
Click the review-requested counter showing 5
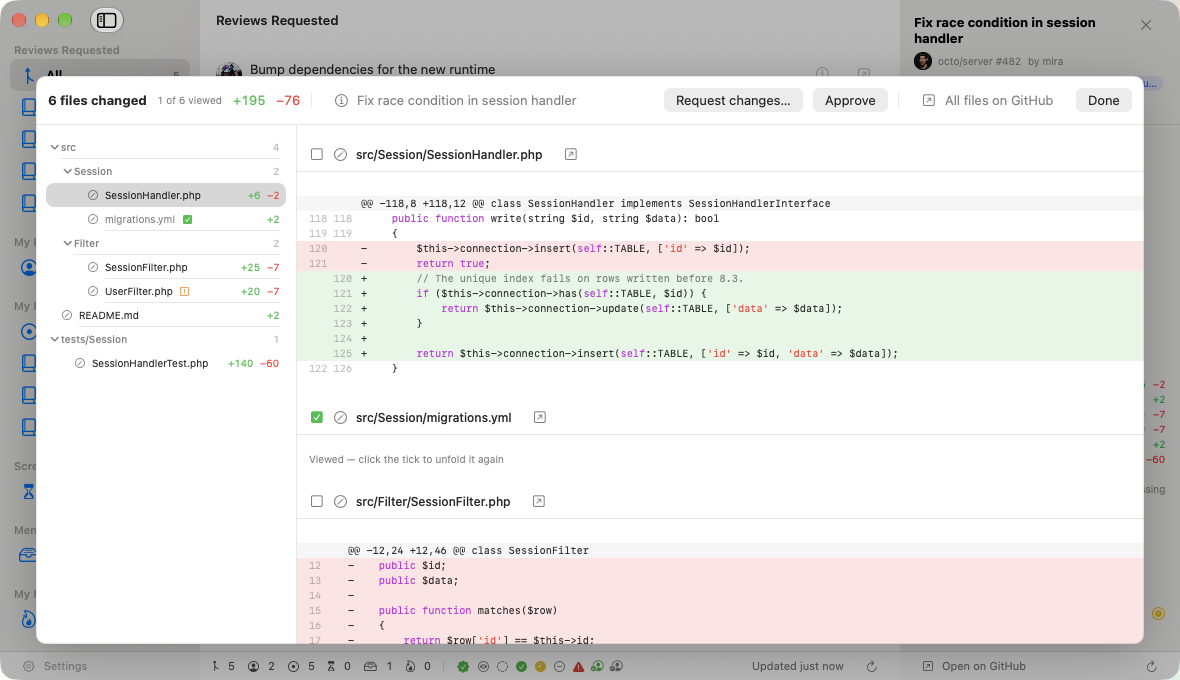click(223, 666)
